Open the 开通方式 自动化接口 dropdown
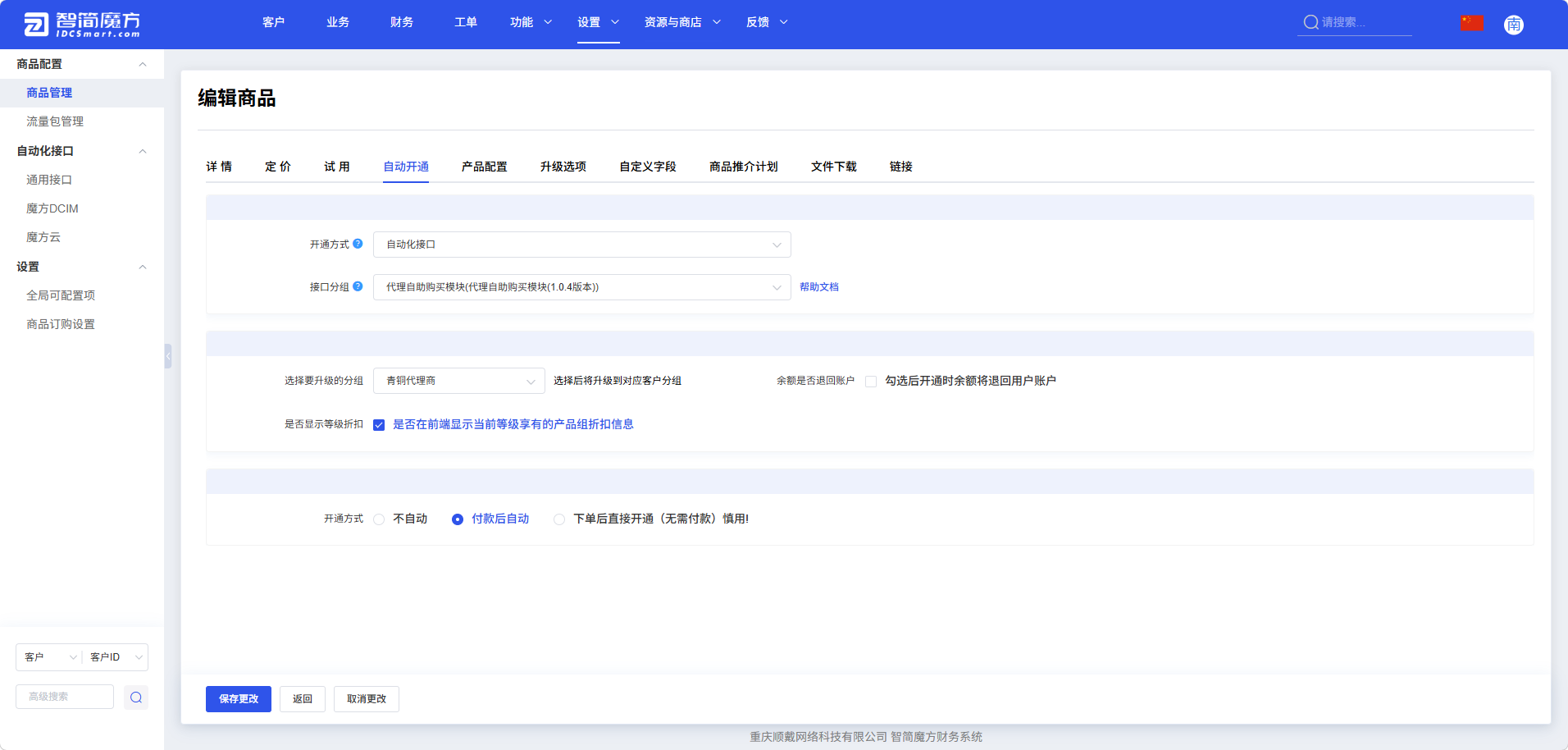This screenshot has width=1568, height=750. pyautogui.click(x=582, y=245)
